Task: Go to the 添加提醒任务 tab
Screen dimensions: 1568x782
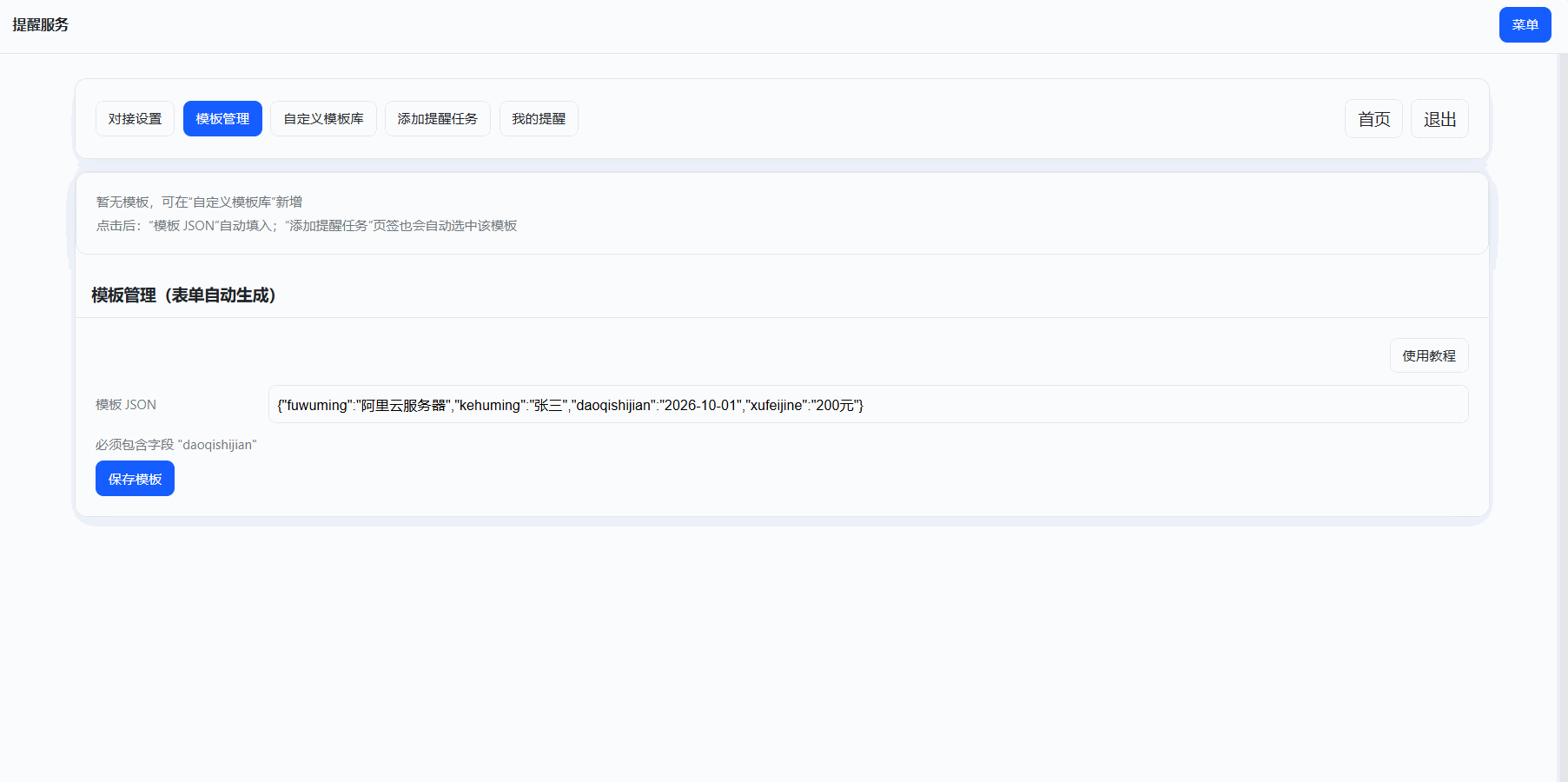Action: pos(437,119)
